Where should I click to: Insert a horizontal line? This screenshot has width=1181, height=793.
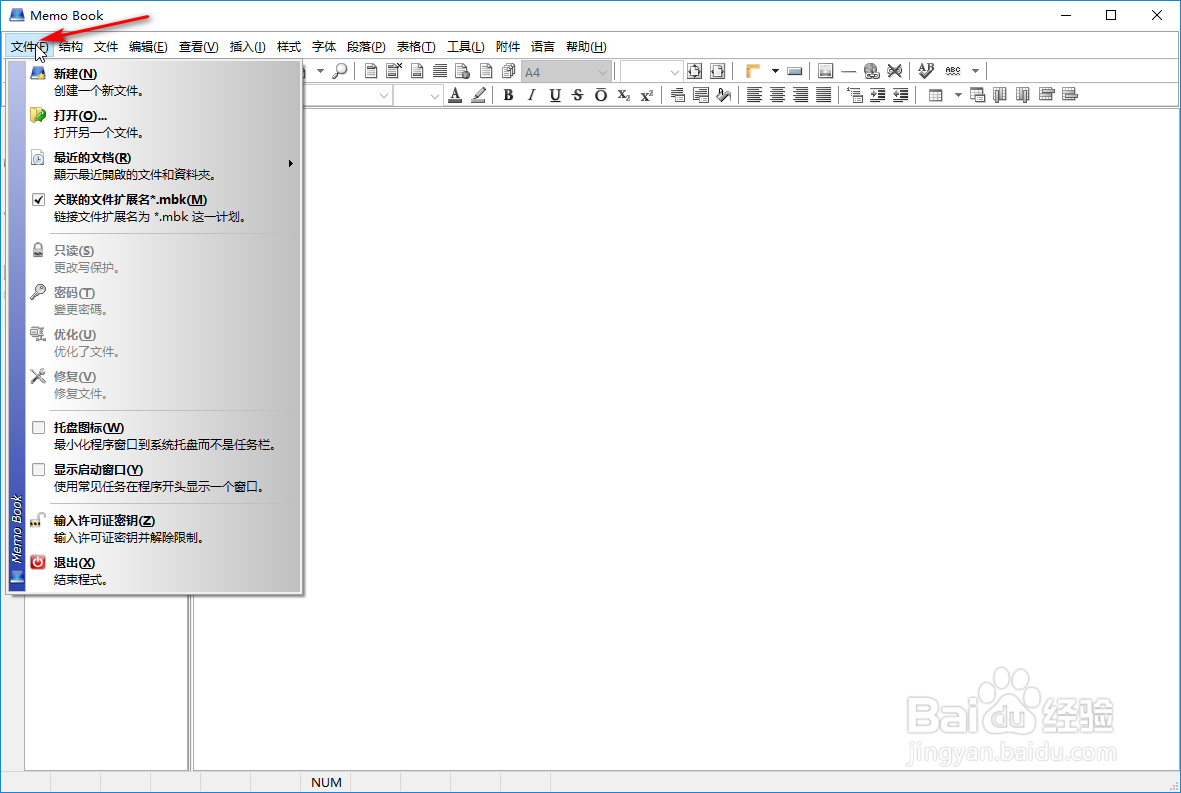pyautogui.click(x=849, y=71)
